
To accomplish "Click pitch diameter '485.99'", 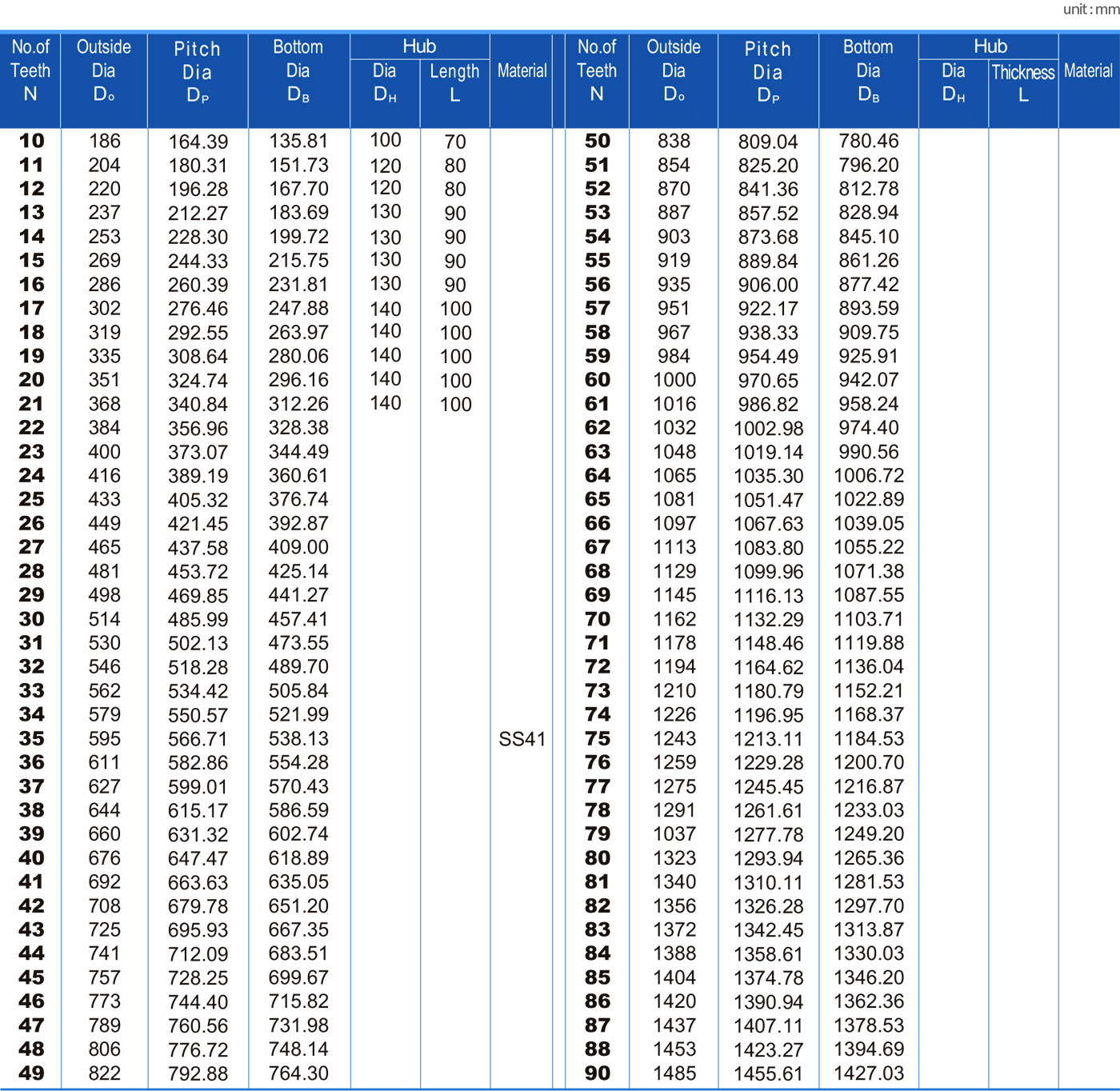I will 198,620.
